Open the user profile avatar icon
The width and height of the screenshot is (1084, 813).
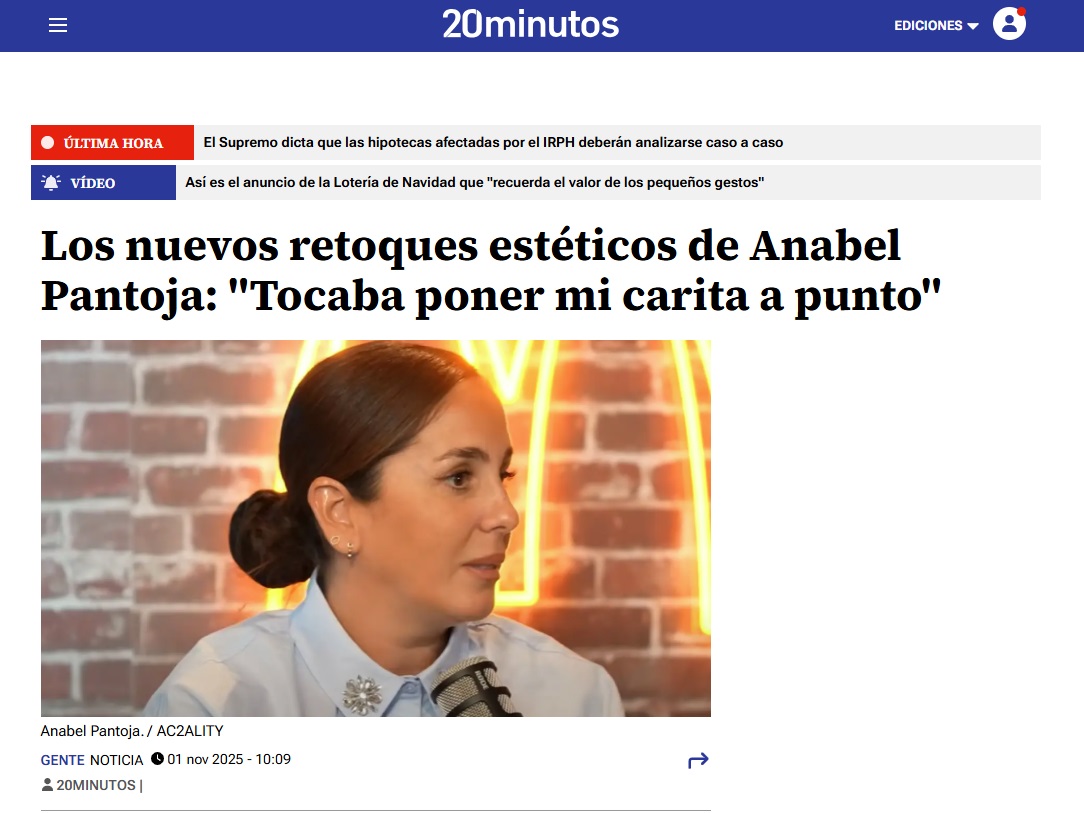point(1009,24)
